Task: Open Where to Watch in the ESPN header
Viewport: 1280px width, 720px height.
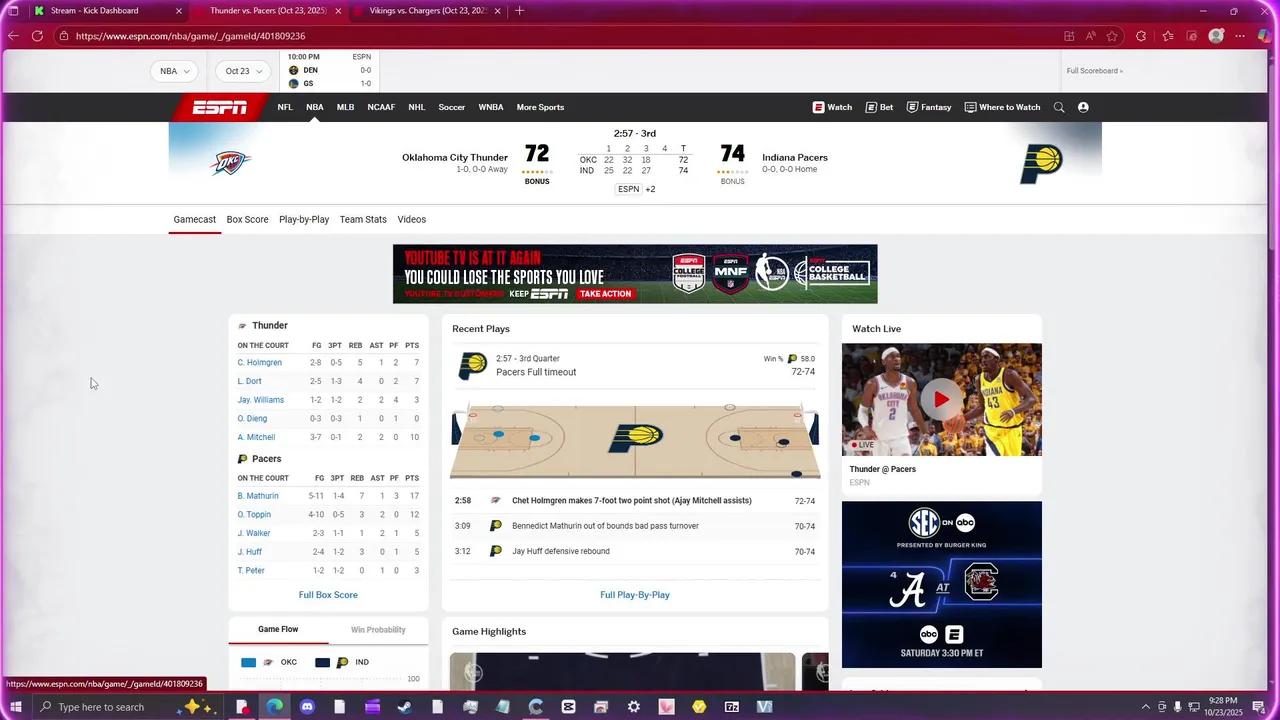Action: click(1002, 107)
